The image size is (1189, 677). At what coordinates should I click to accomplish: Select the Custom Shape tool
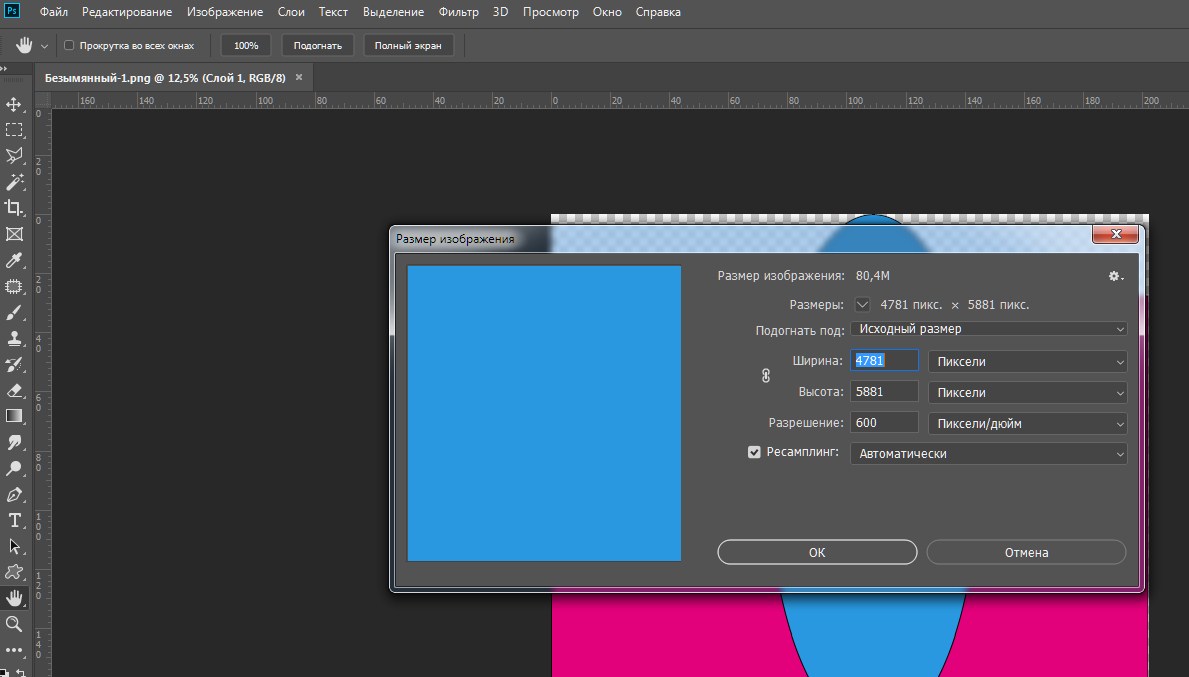point(14,572)
